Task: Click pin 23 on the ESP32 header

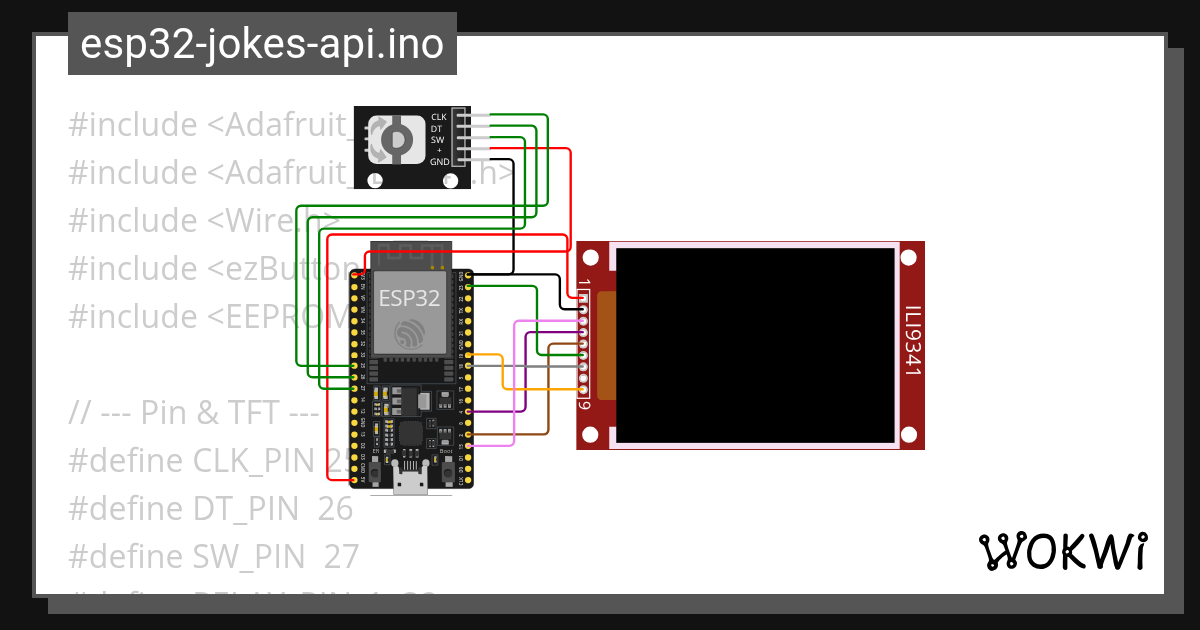Action: (x=469, y=287)
